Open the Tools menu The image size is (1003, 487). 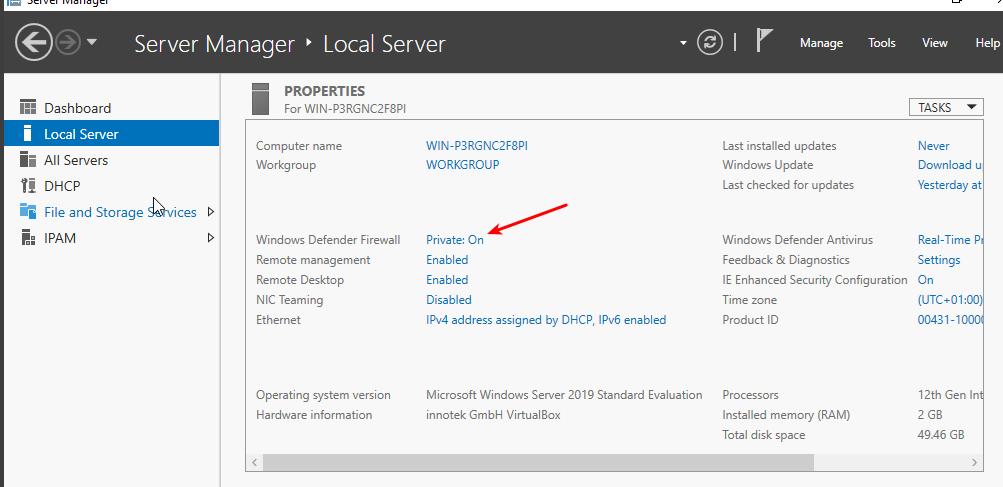tap(882, 43)
